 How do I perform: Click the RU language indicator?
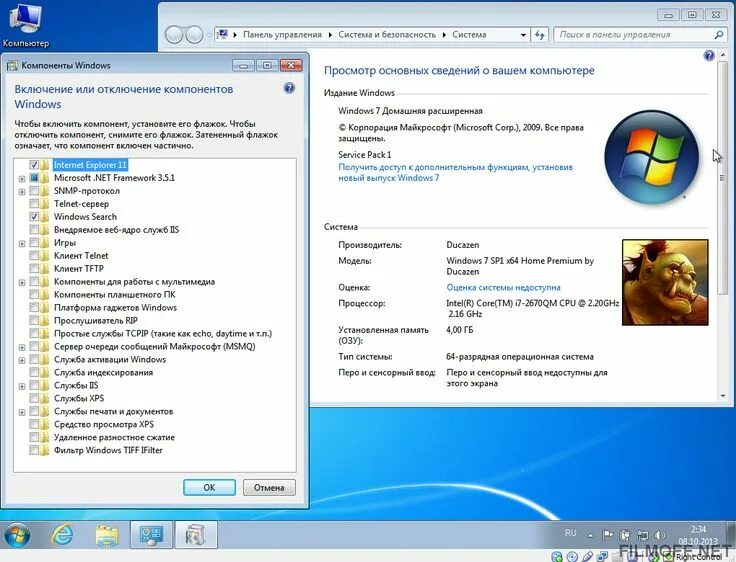click(x=570, y=533)
